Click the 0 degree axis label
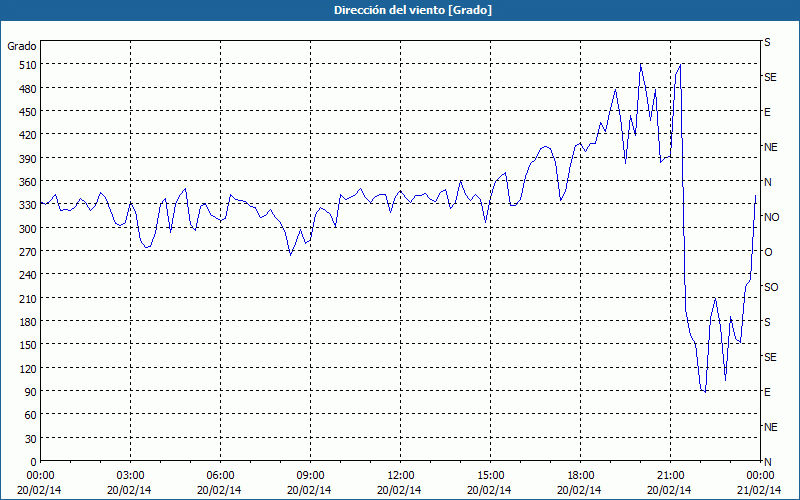 click(x=34, y=462)
